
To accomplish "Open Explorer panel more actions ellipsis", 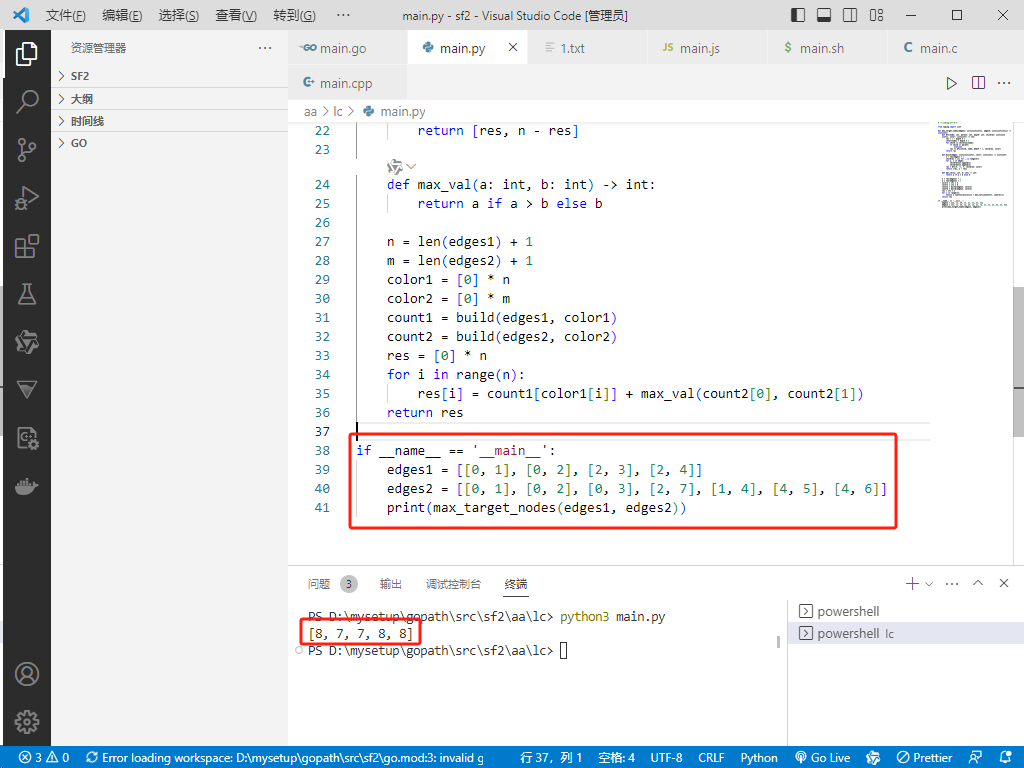I will (x=264, y=48).
